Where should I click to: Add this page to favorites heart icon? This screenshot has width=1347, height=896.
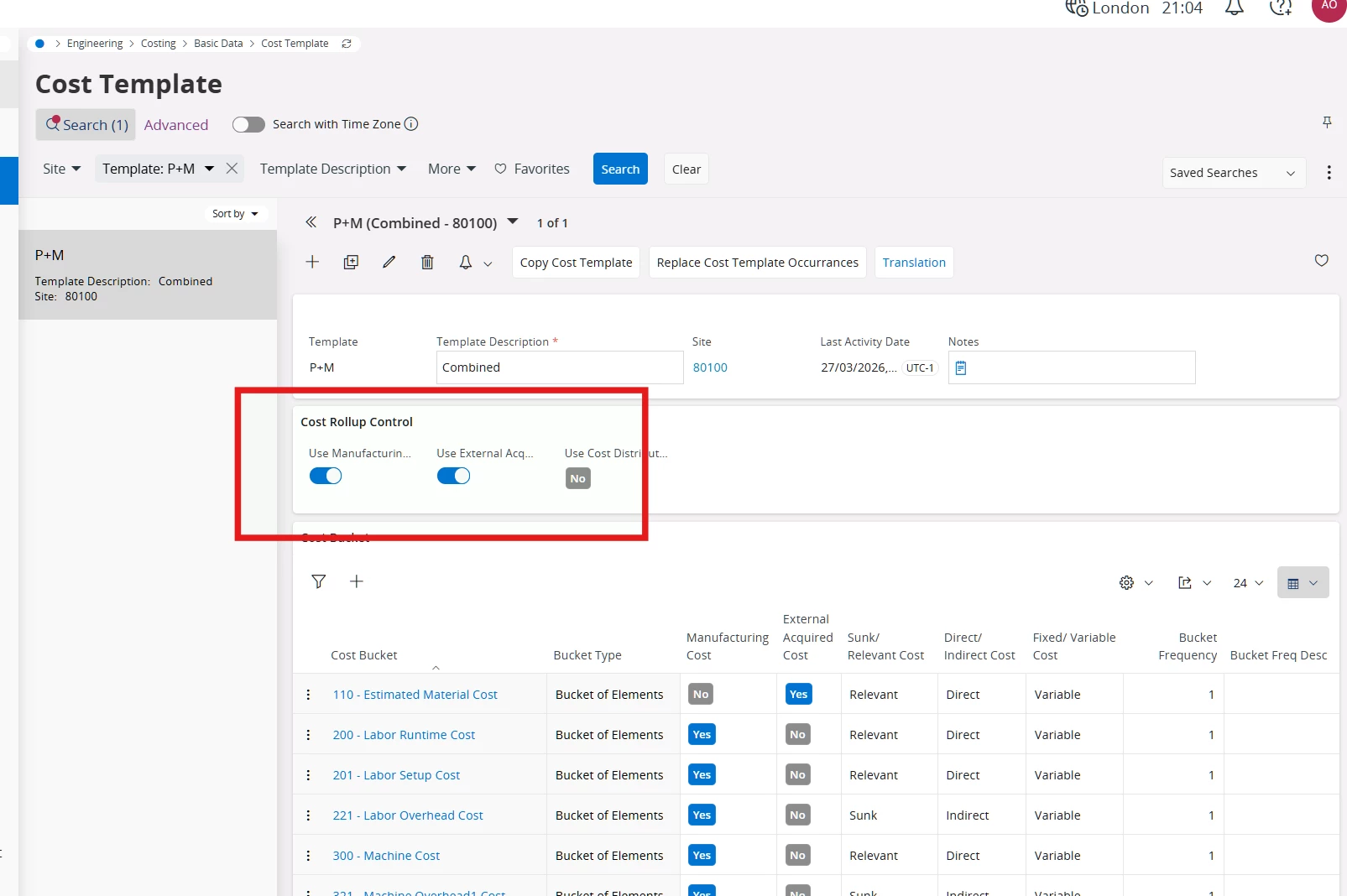tap(1321, 261)
